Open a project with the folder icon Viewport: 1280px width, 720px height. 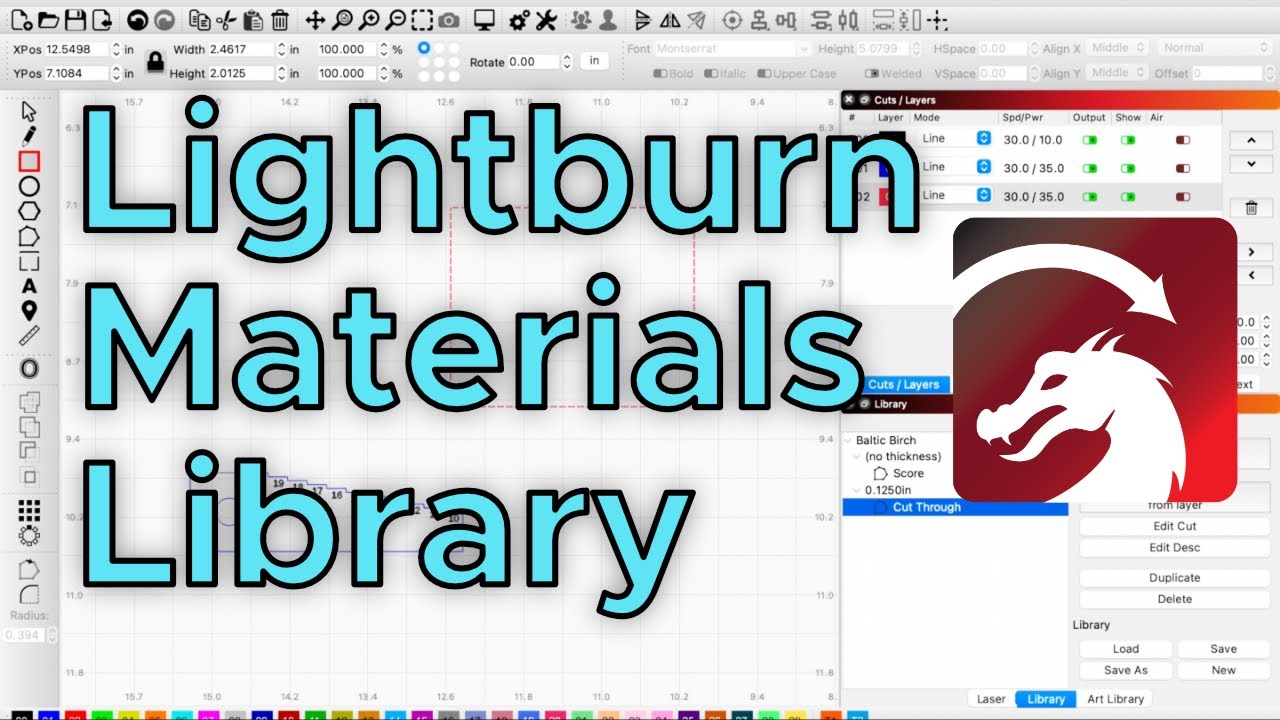(x=49, y=19)
